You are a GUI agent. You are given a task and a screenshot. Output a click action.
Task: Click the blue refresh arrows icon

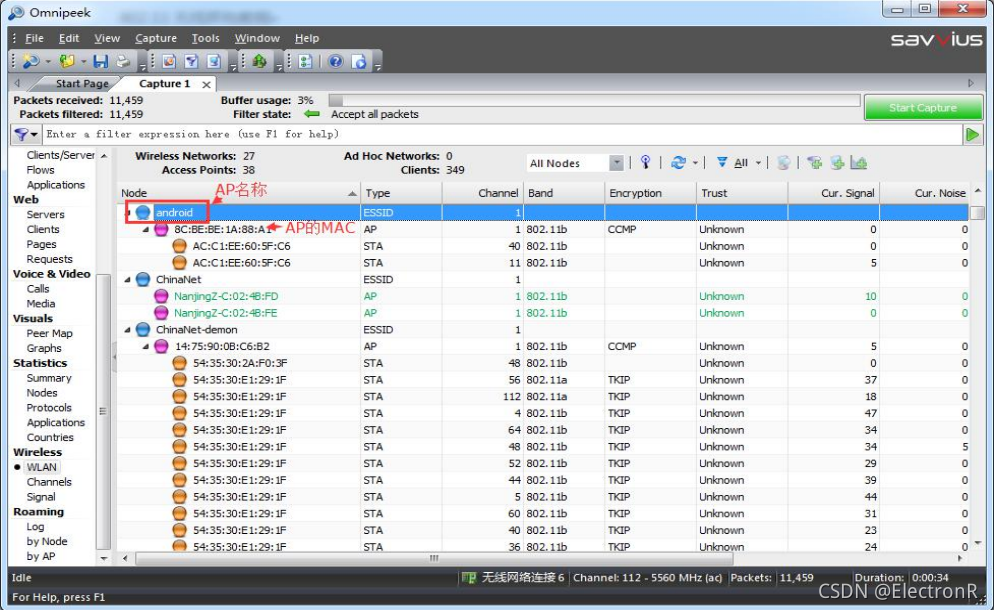[678, 162]
